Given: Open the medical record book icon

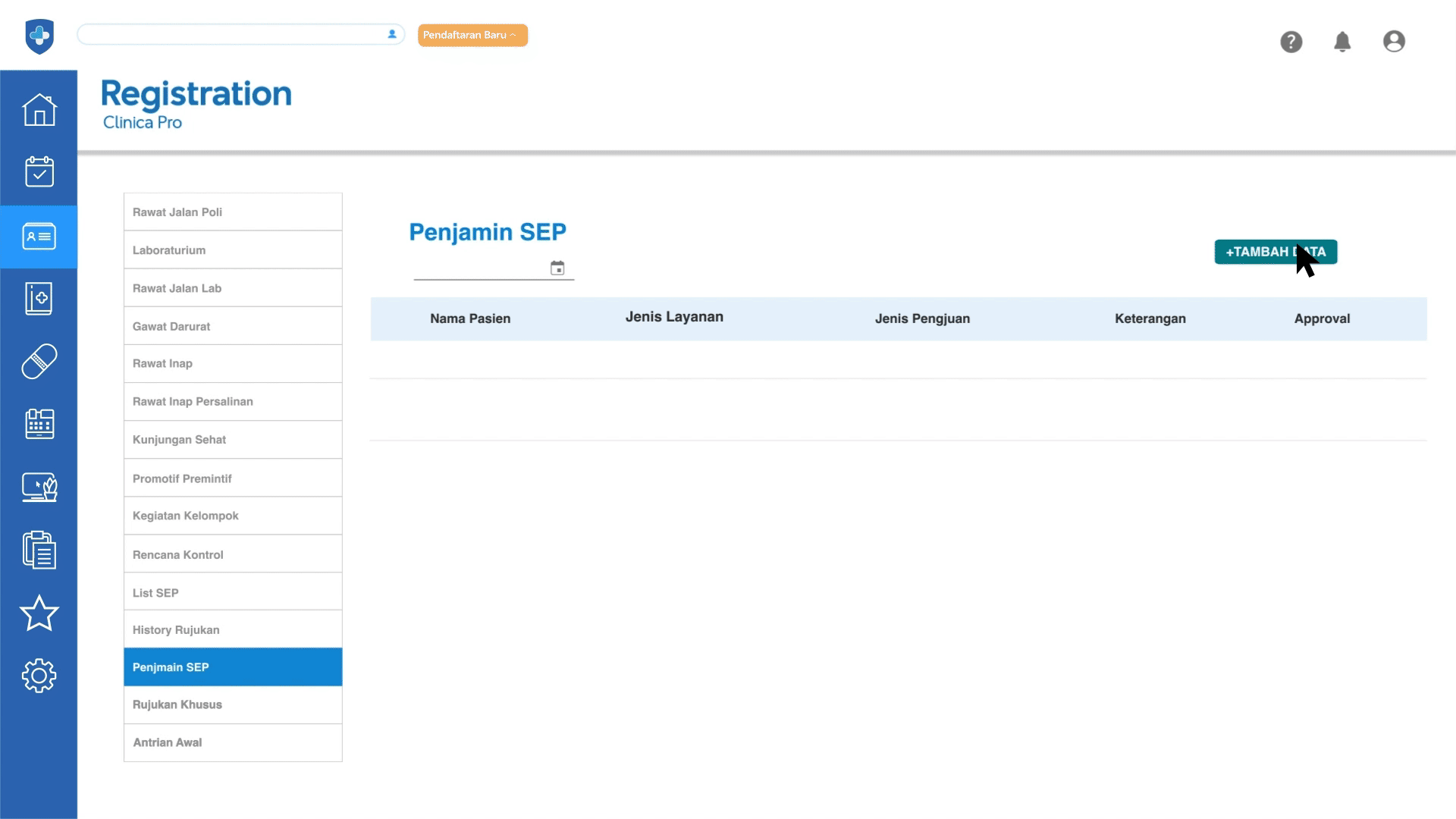Looking at the screenshot, I should (x=39, y=299).
